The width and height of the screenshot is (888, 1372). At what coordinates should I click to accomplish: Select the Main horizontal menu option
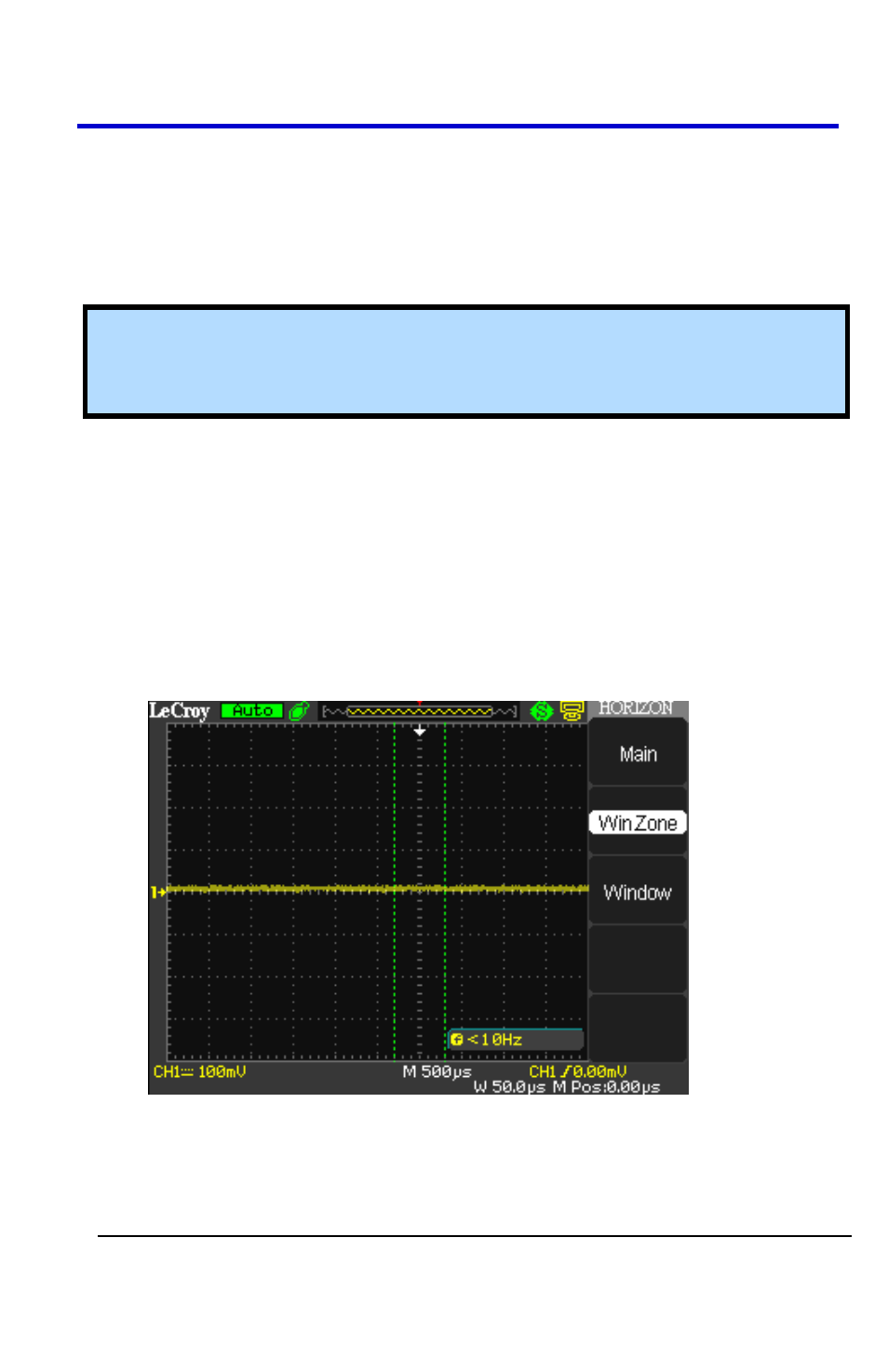(x=638, y=754)
